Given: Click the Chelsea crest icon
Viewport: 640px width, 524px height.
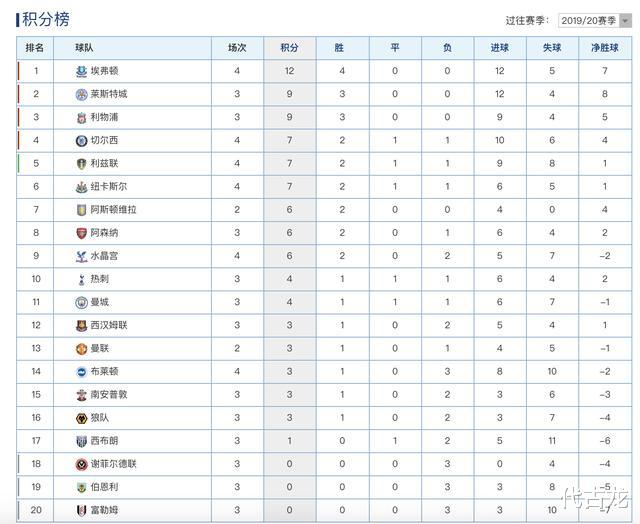Looking at the screenshot, I should pos(82,141).
